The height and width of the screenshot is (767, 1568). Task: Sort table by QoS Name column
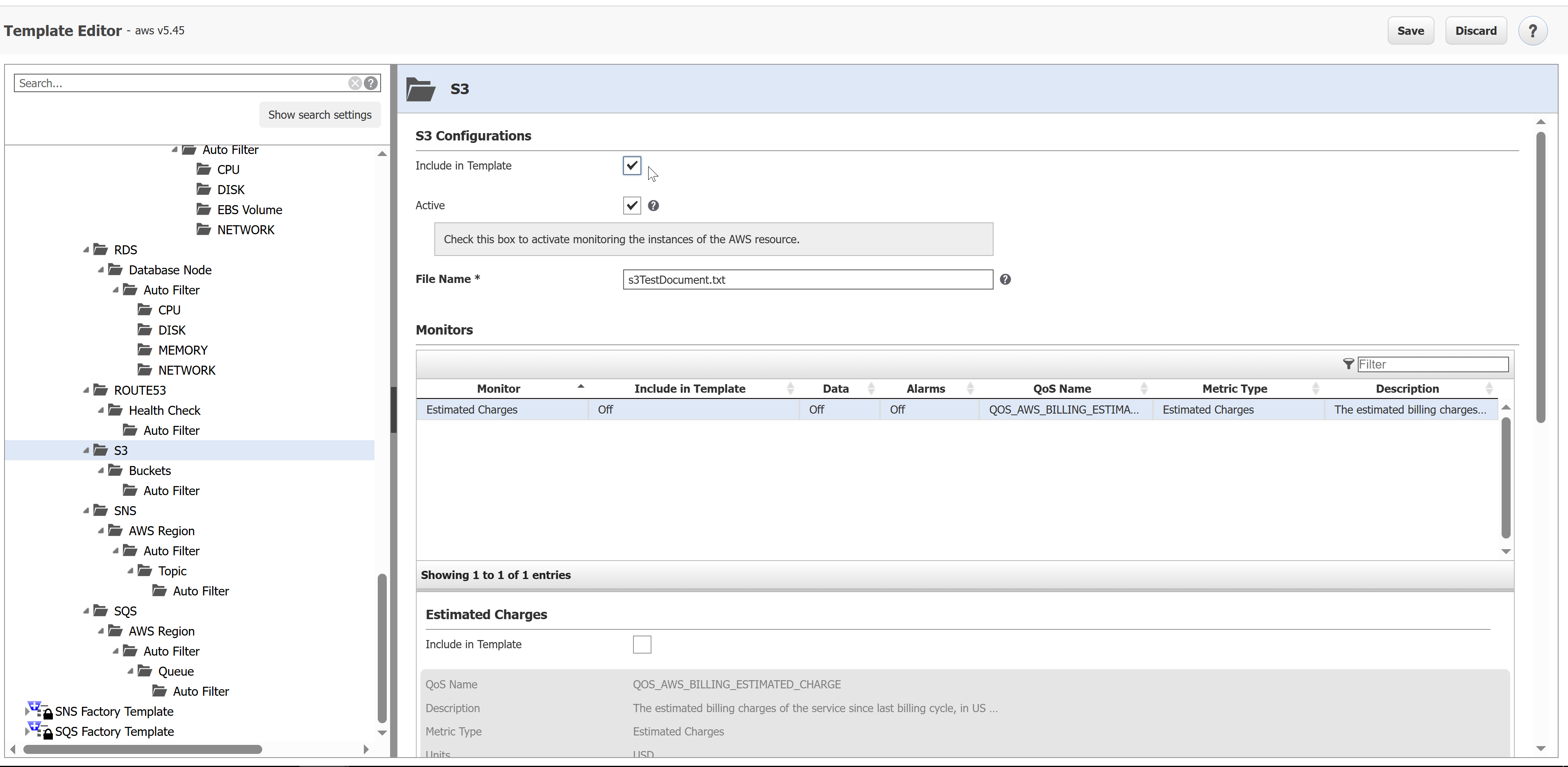(x=1062, y=389)
